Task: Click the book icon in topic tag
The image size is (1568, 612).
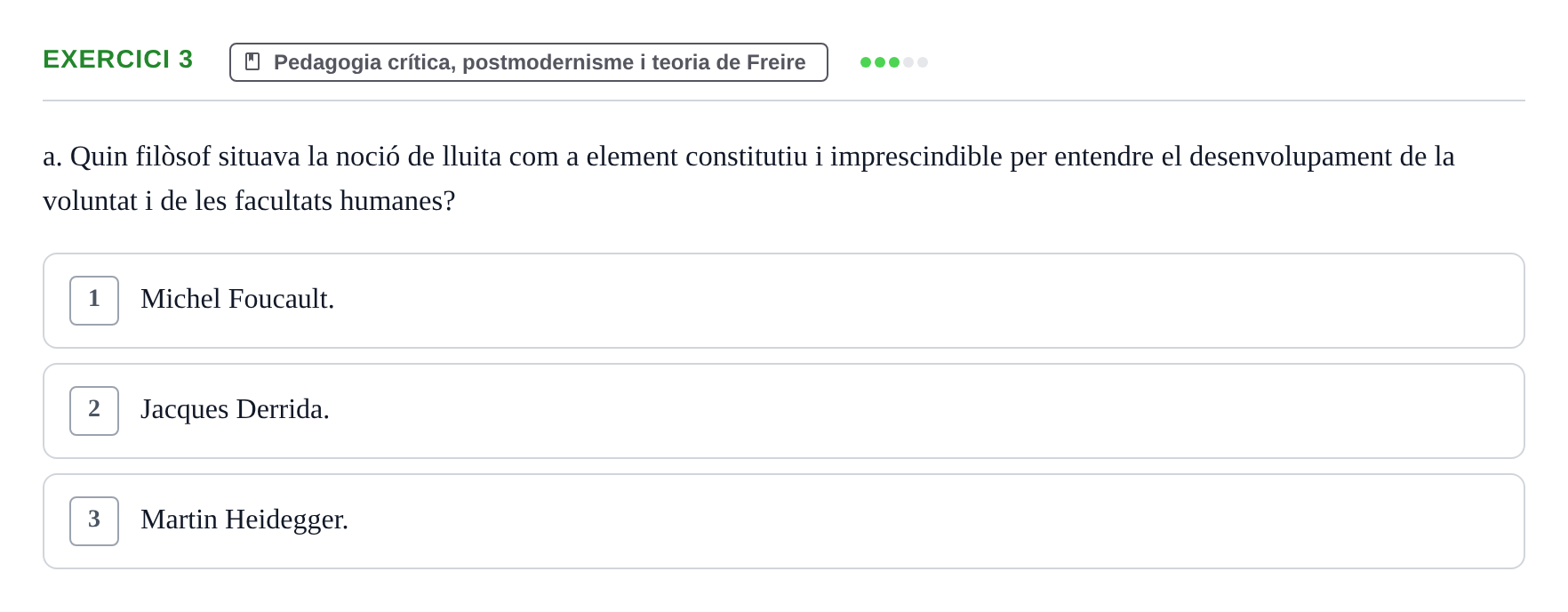Action: [252, 61]
